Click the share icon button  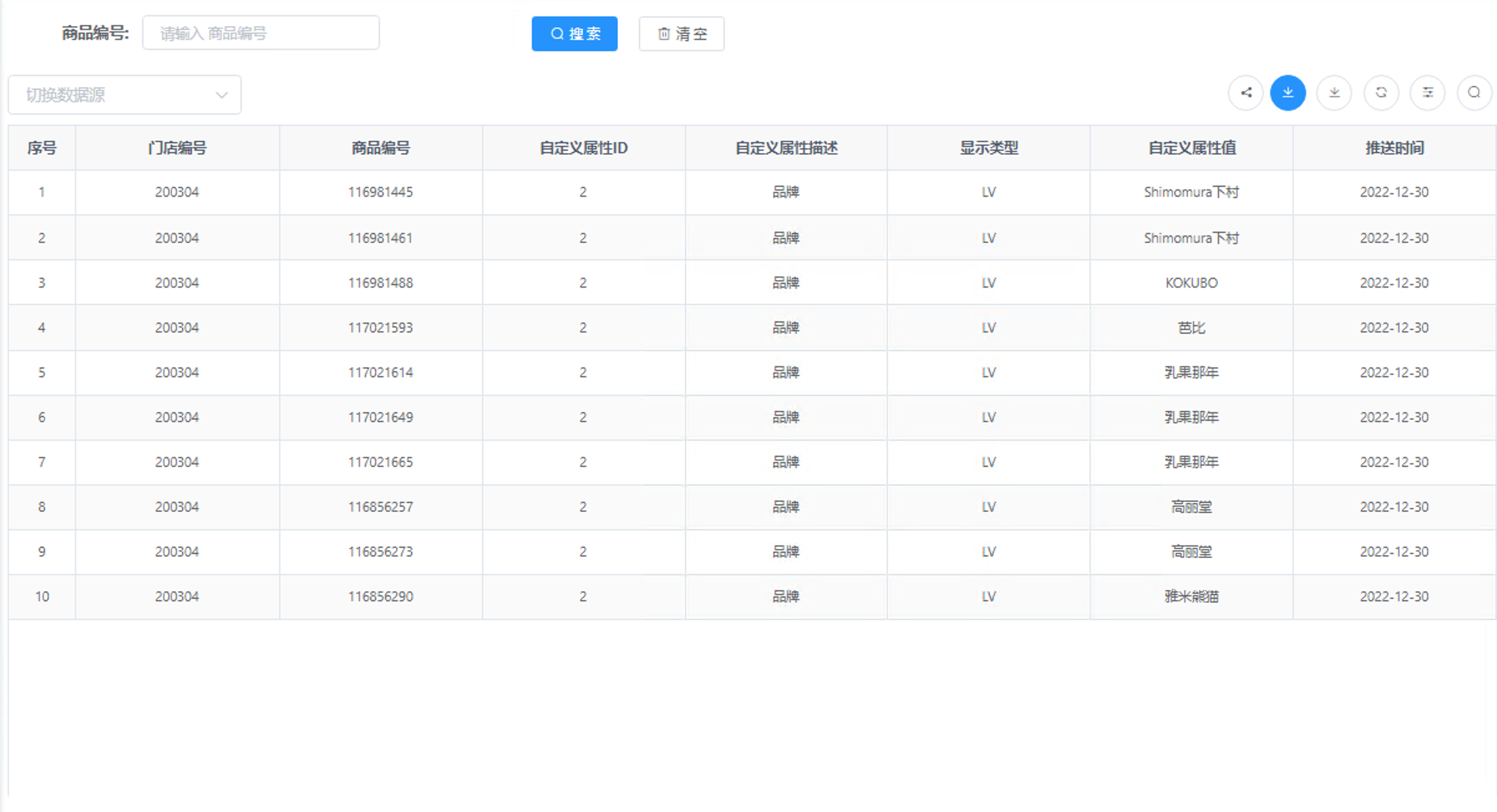click(x=1245, y=93)
